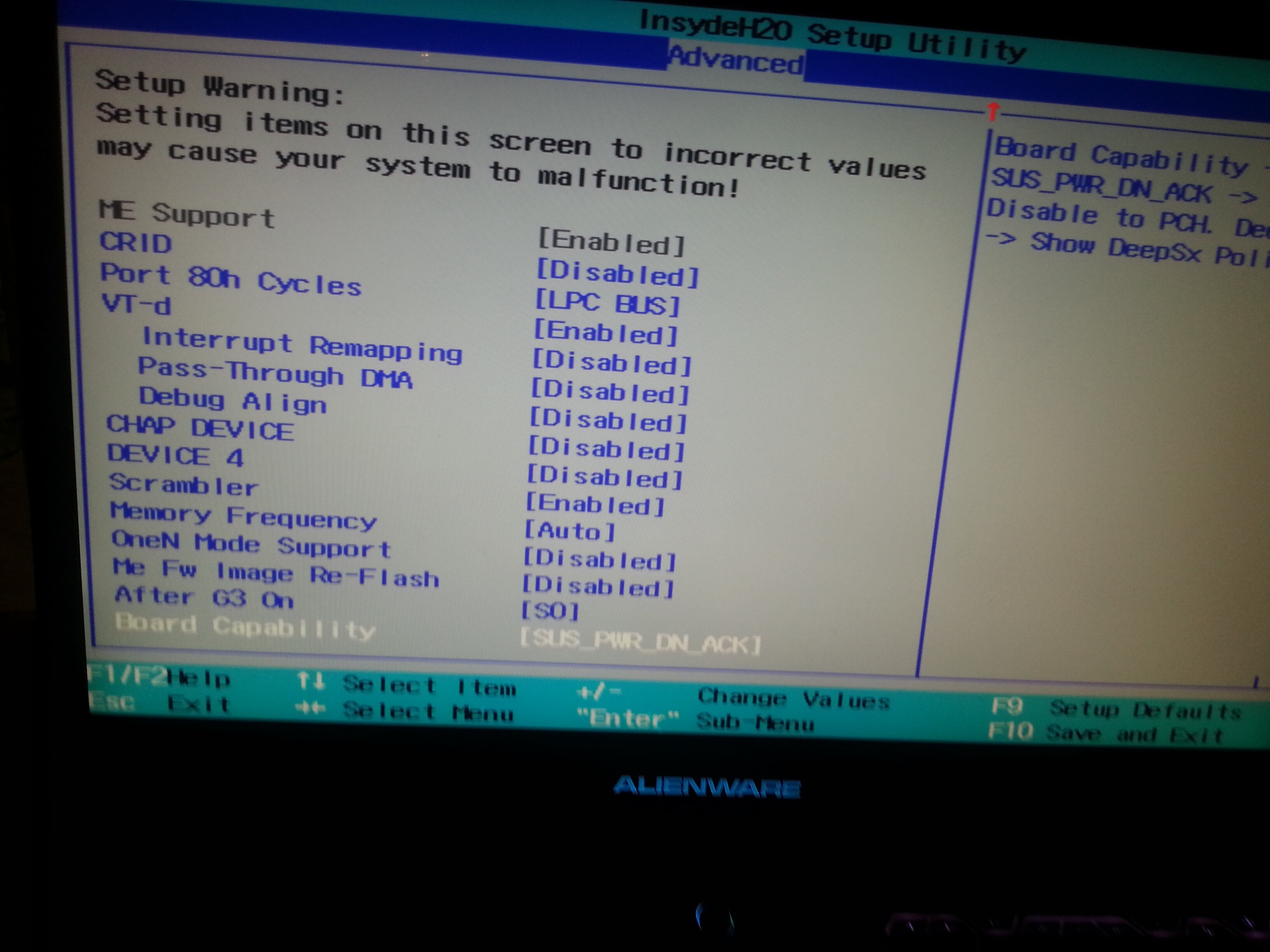Viewport: 1270px width, 952px height.
Task: Select the Interrupt Remapping item
Action: pos(302,344)
